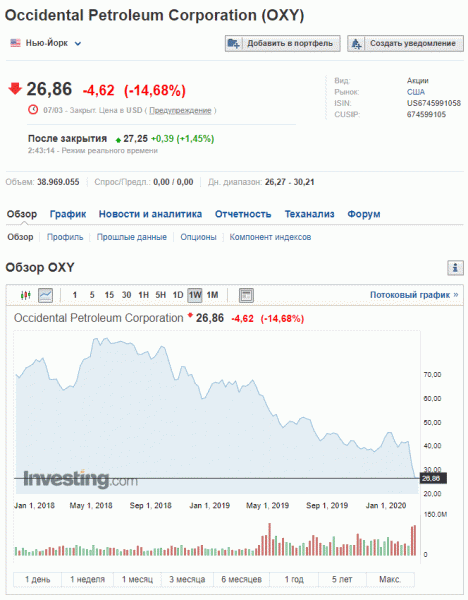
Task: Switch chart to candlestick view icon
Action: pos(26,295)
